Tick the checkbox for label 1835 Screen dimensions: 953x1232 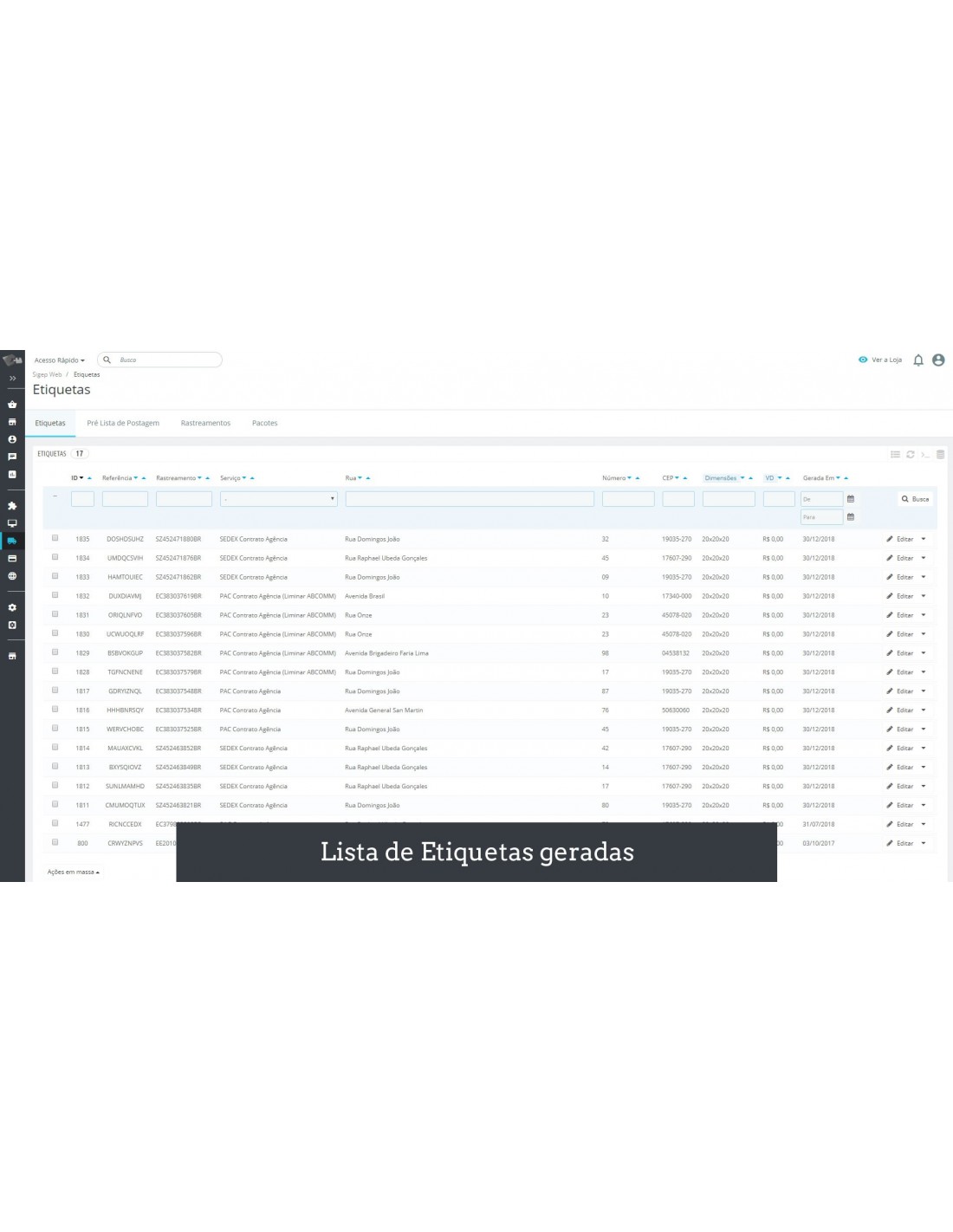click(55, 538)
